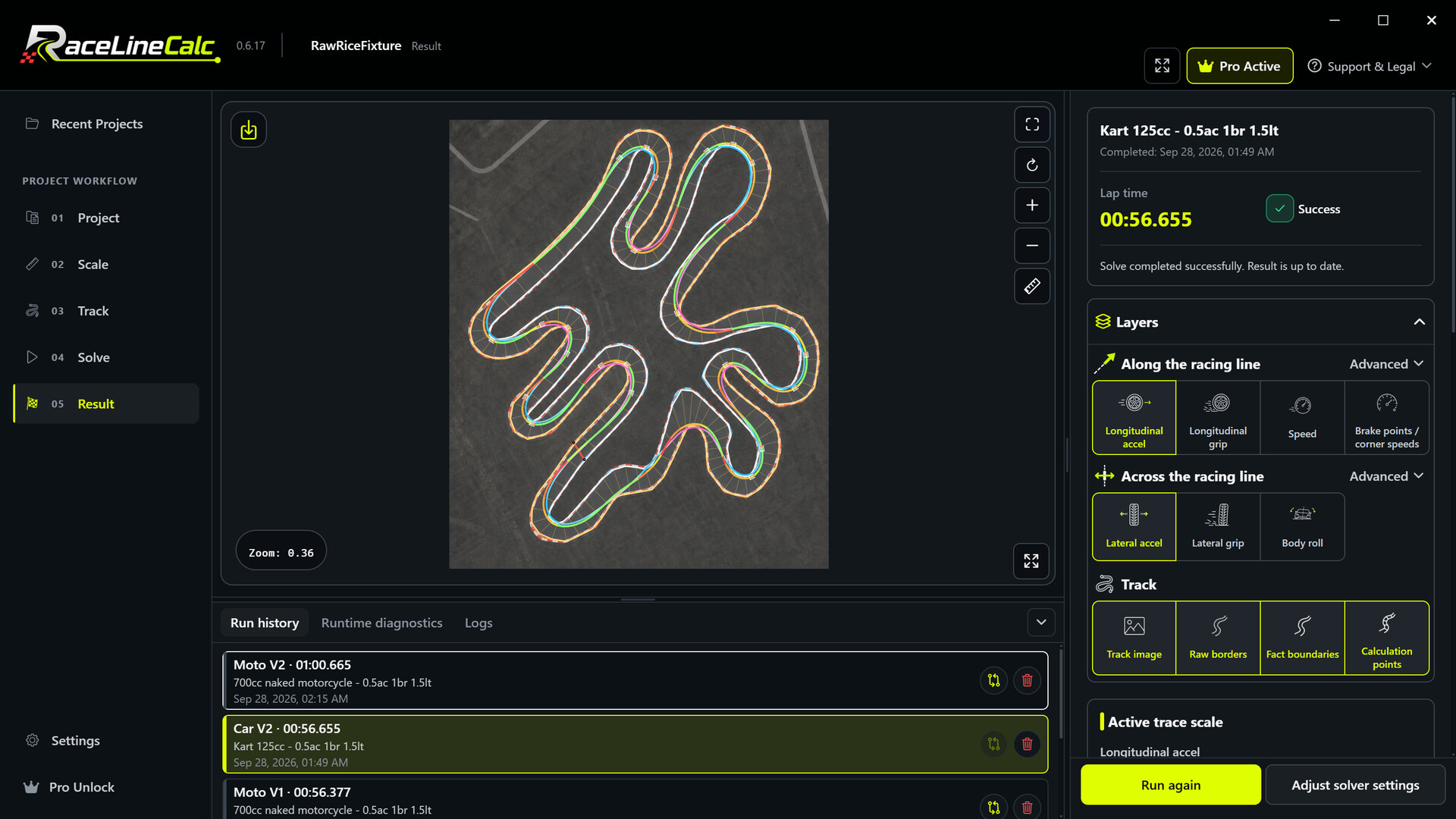Enable Longitudinal grip layer
This screenshot has height=819, width=1456.
click(1218, 418)
